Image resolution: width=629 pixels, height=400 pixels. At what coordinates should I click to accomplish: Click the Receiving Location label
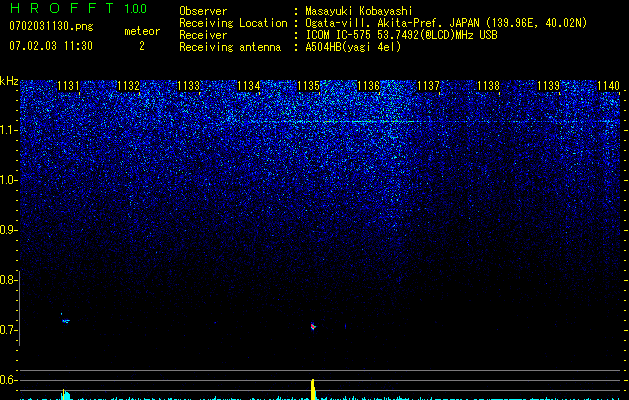[233, 23]
